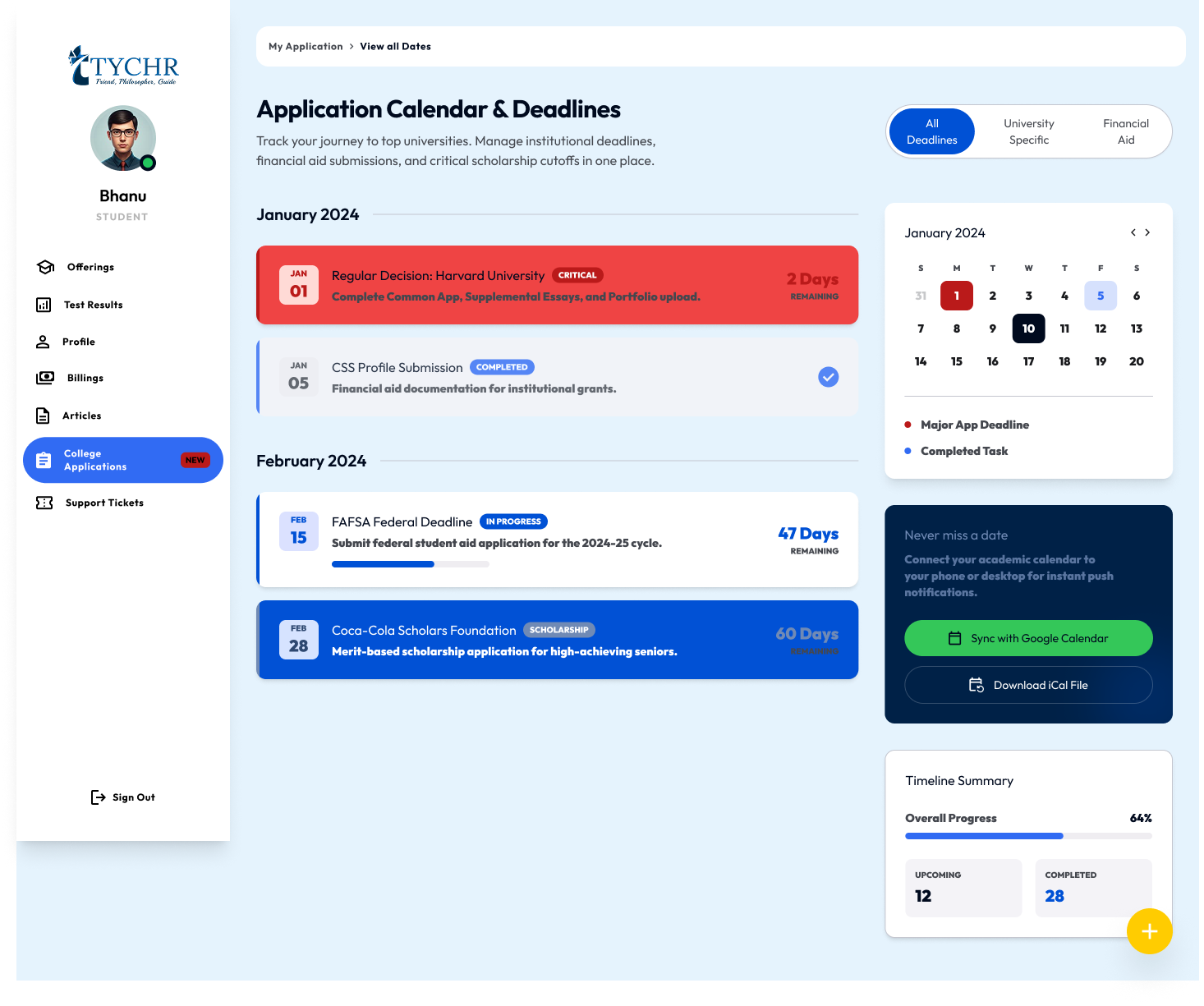Image resolution: width=1204 pixels, height=1006 pixels.
Task: Toggle CSS Profile Submission completed checkmark
Action: tap(829, 377)
